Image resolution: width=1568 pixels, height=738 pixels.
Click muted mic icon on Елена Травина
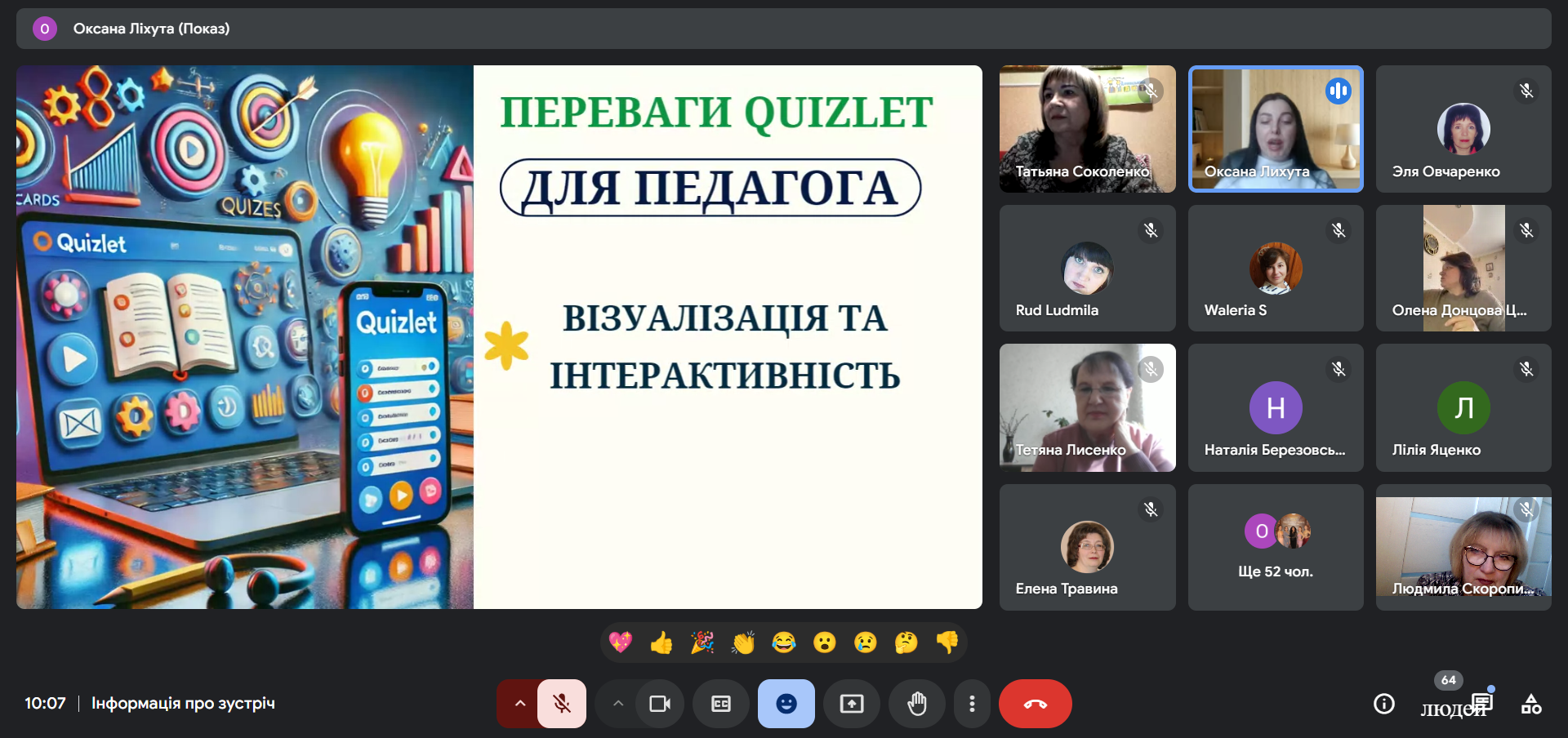coord(1151,509)
